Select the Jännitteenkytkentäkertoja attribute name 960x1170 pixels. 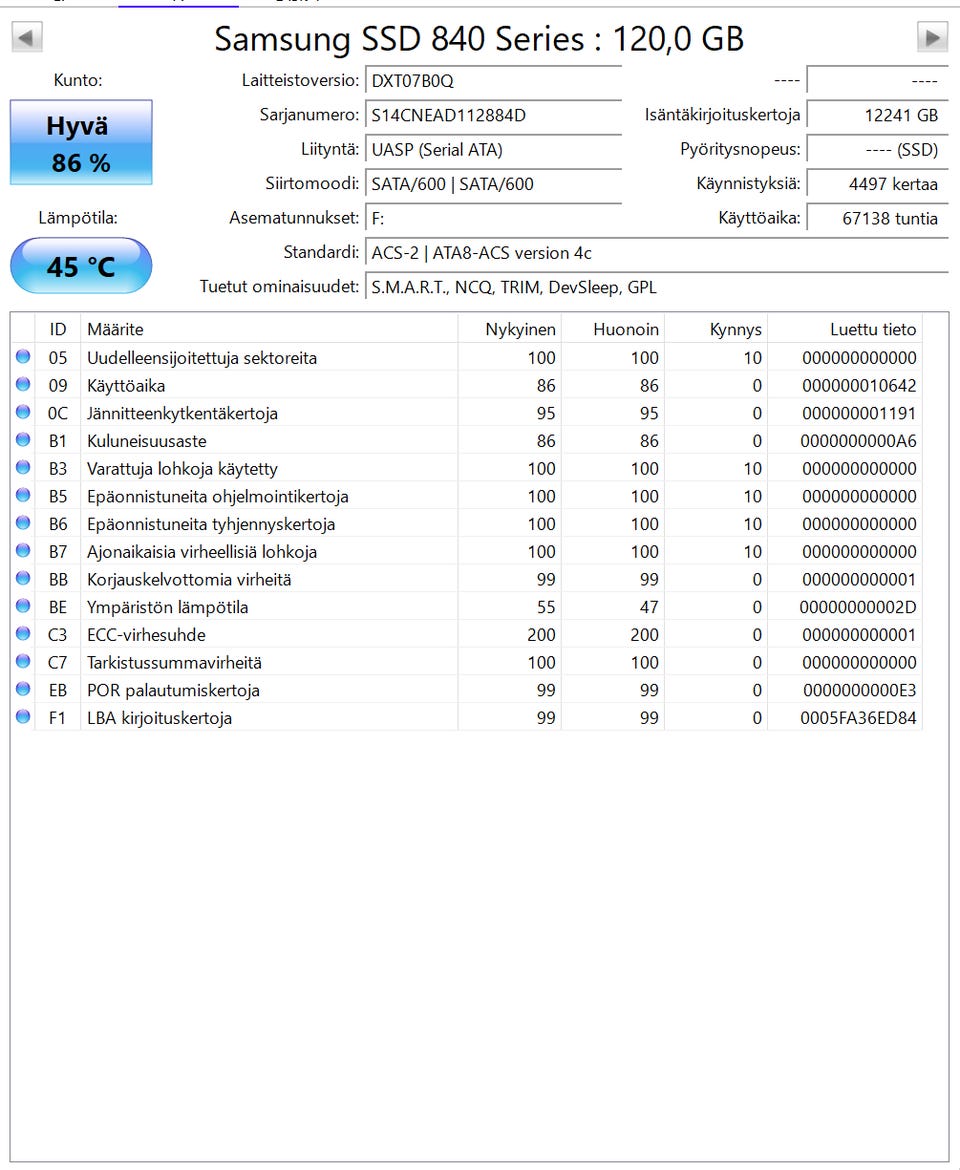[x=182, y=413]
